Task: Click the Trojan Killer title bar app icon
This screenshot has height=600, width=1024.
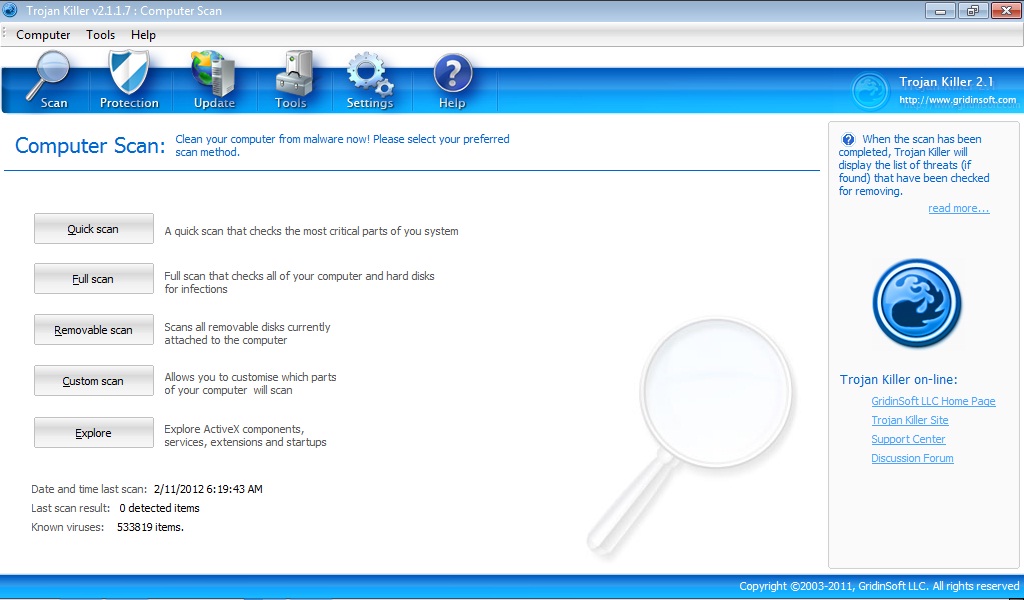Action: tap(10, 10)
